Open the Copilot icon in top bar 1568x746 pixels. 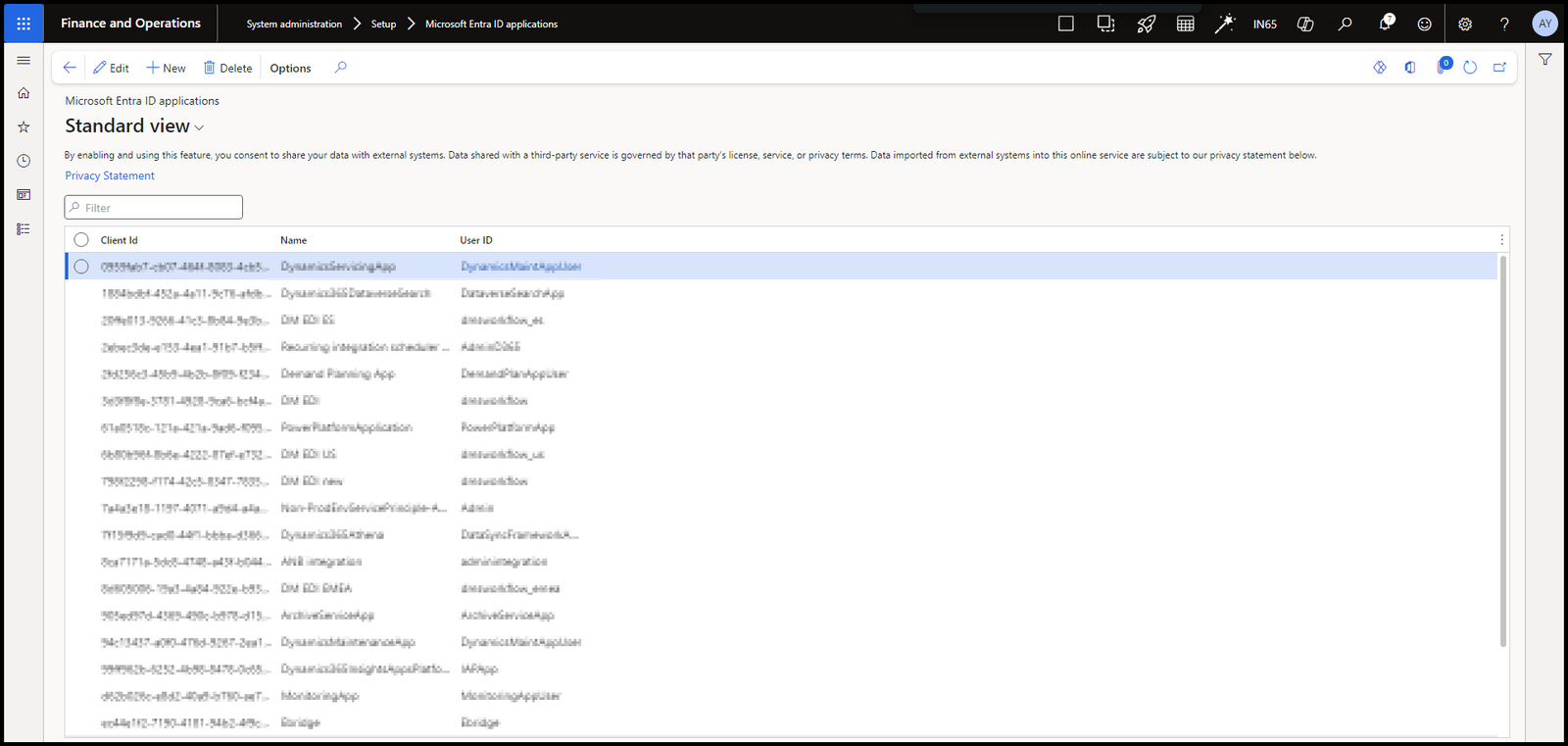pyautogui.click(x=1305, y=24)
